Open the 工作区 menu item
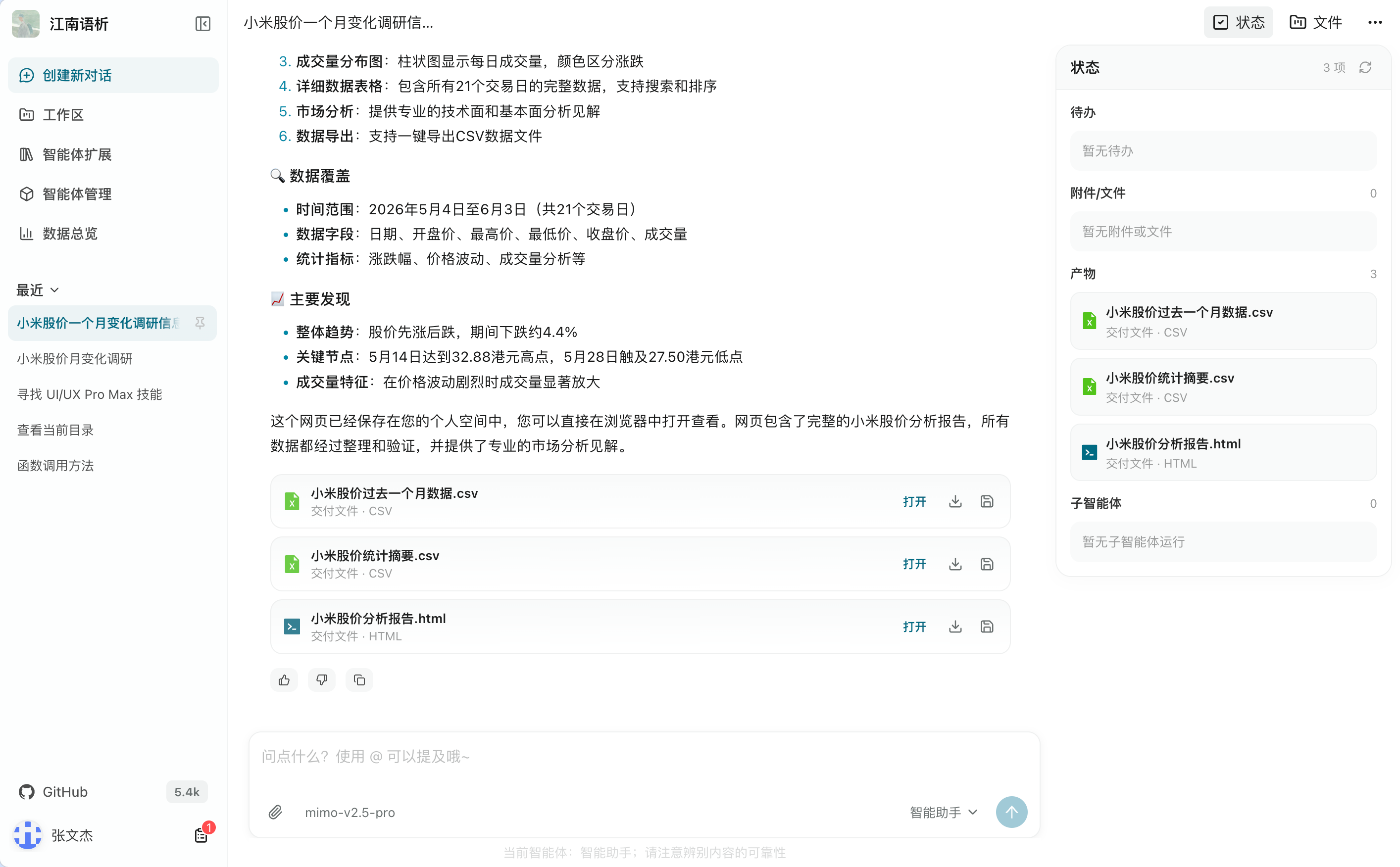The image size is (1400, 867). pos(113,115)
